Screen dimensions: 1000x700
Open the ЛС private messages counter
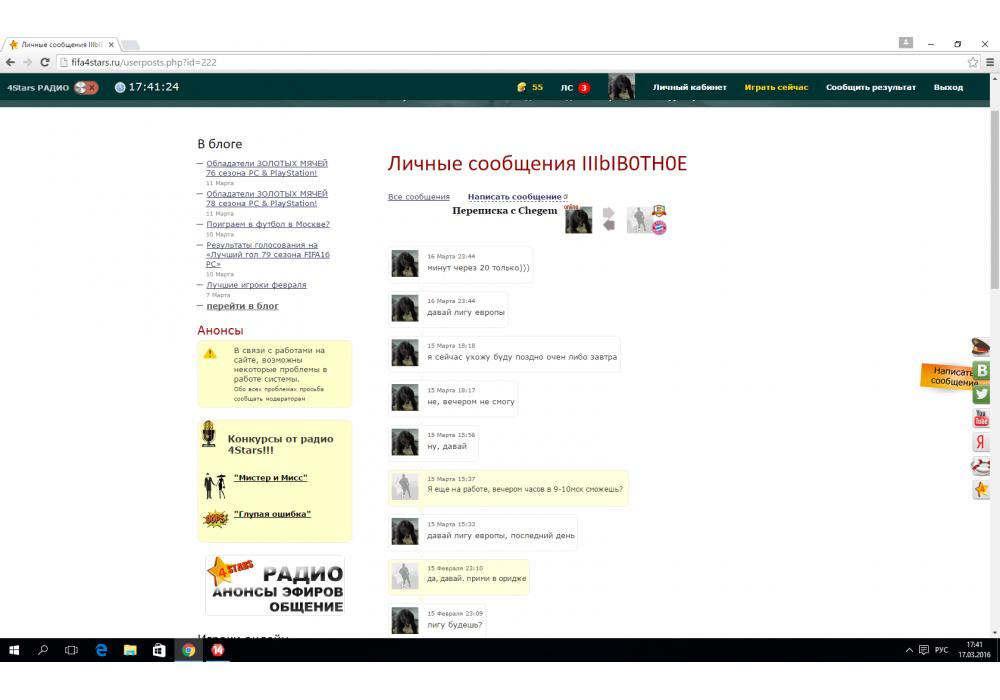(x=574, y=87)
